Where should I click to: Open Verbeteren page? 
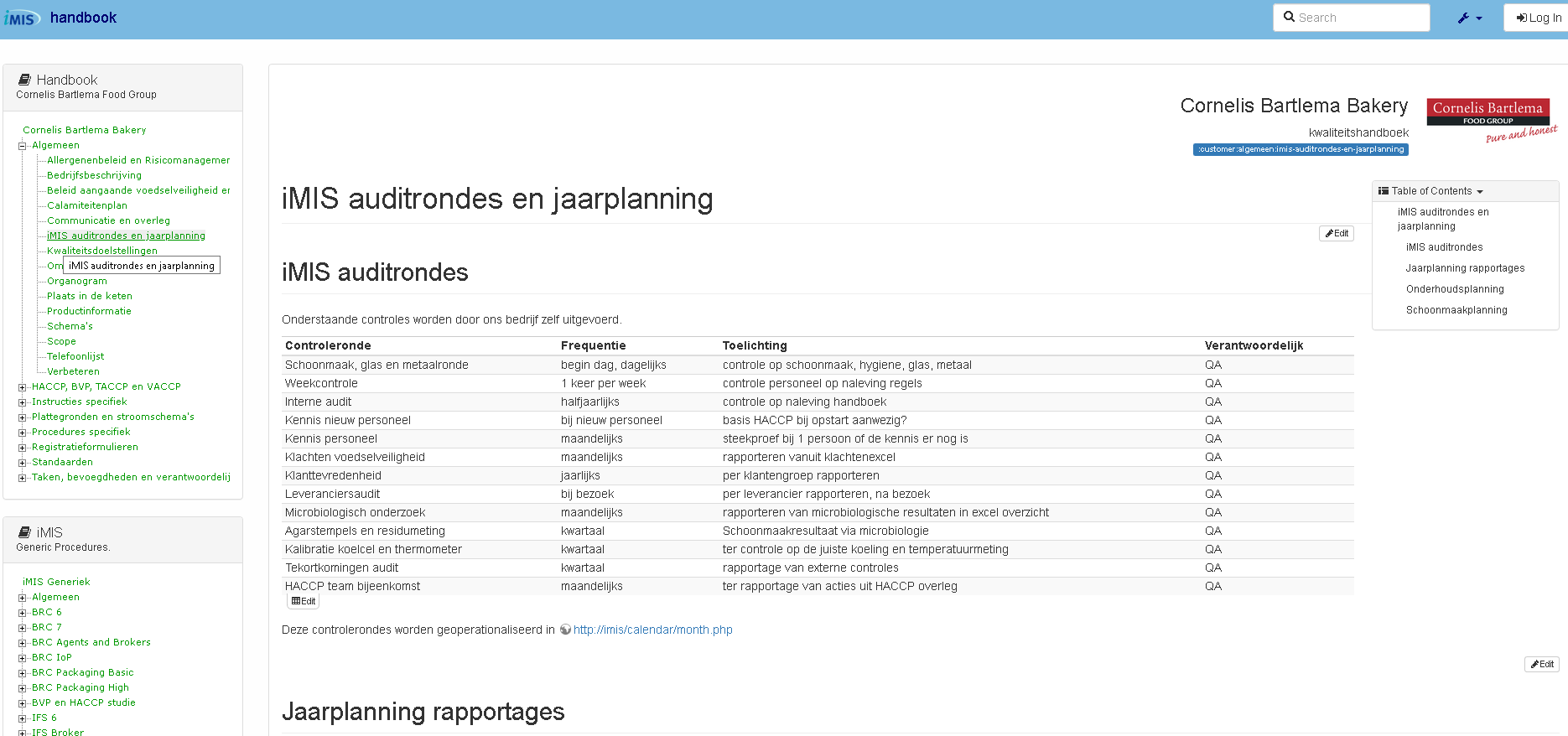[73, 371]
